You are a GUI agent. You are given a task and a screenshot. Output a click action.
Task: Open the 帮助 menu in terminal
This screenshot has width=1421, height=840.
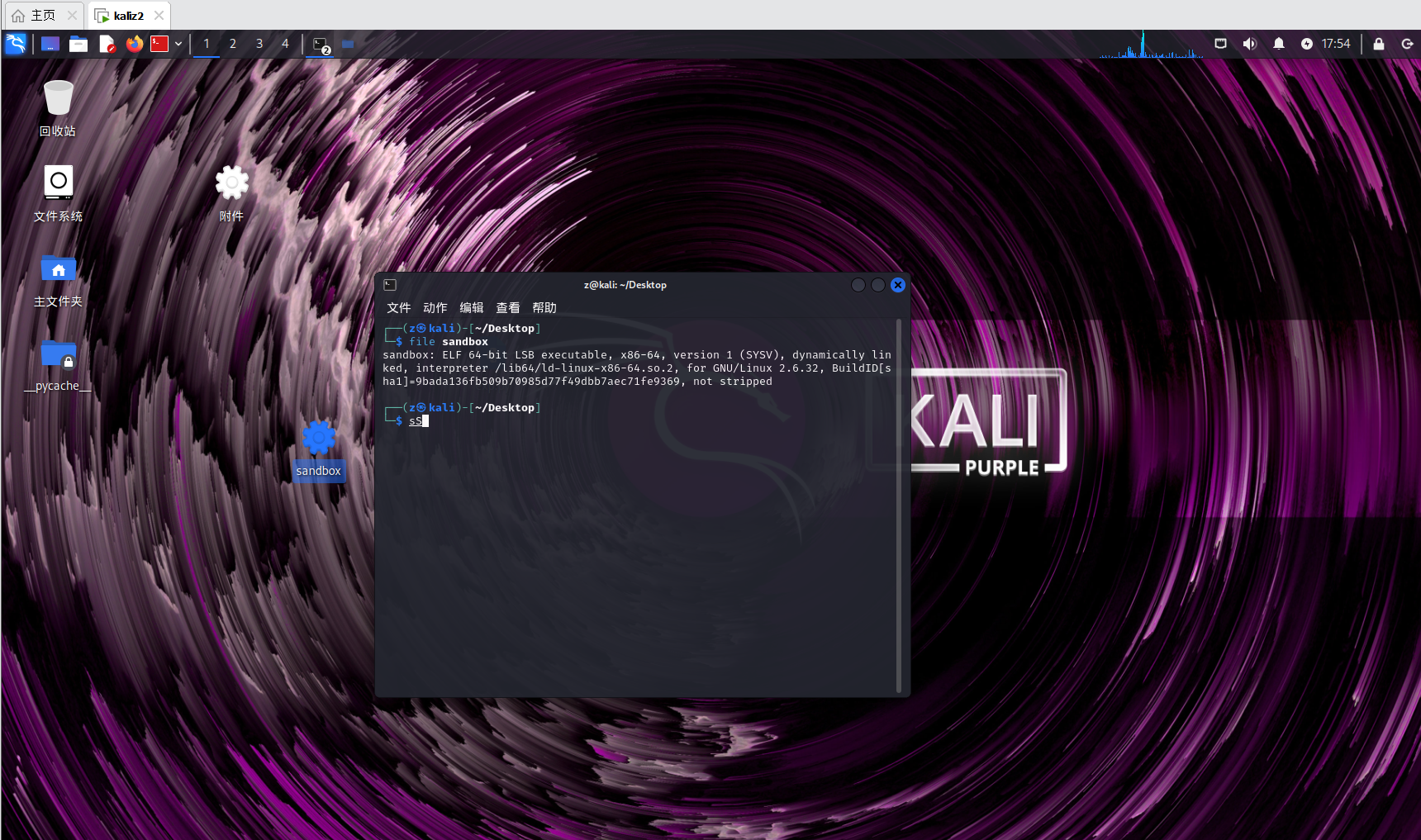pyautogui.click(x=544, y=308)
